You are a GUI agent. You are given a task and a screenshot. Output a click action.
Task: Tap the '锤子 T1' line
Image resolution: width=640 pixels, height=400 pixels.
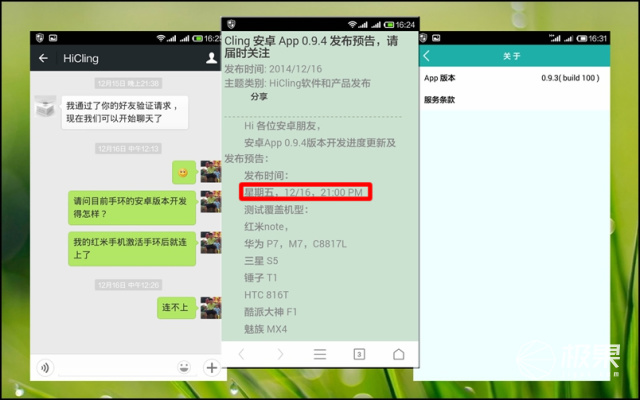coord(260,278)
